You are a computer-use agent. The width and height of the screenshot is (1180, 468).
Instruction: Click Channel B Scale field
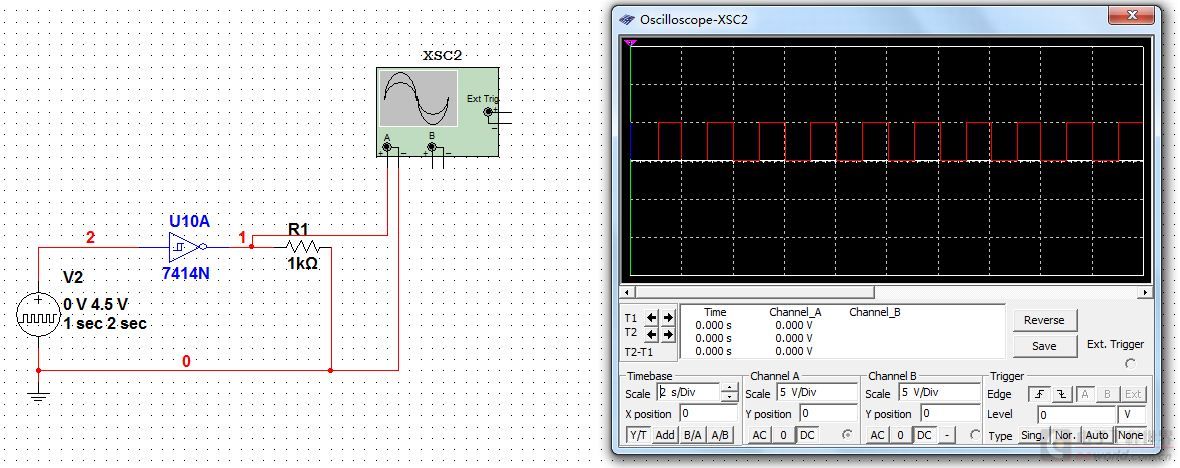tap(938, 393)
